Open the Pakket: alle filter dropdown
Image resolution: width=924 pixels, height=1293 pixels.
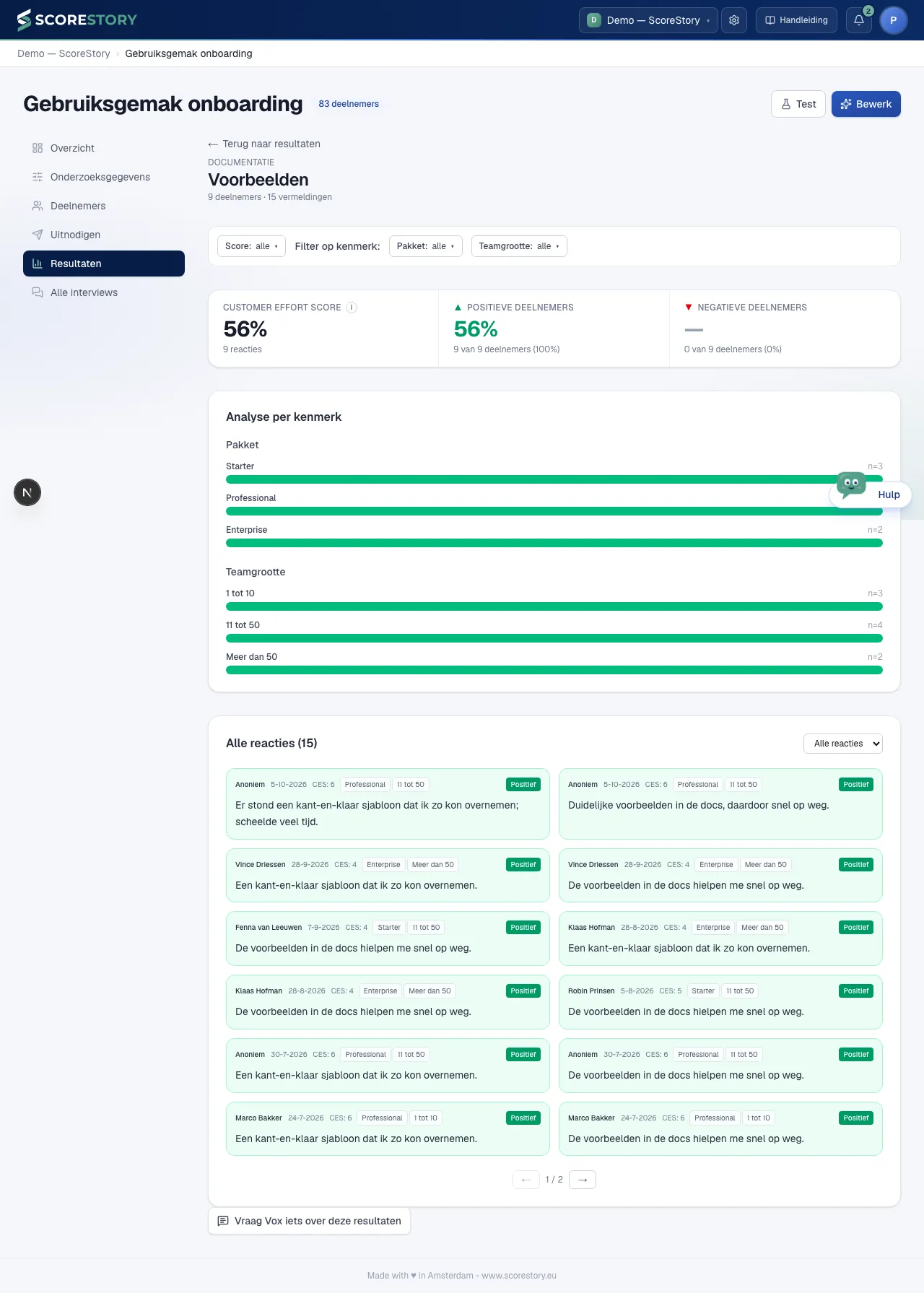(x=426, y=246)
